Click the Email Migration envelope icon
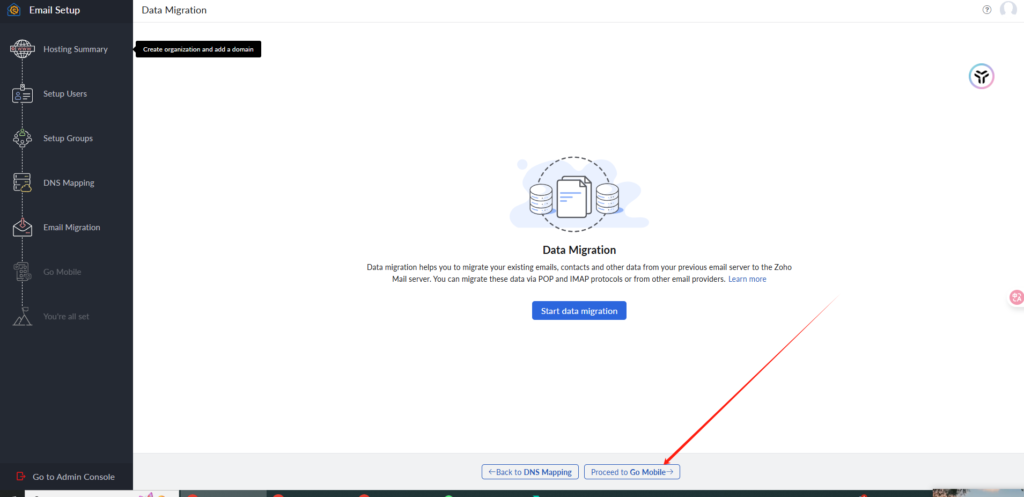 (x=22, y=227)
